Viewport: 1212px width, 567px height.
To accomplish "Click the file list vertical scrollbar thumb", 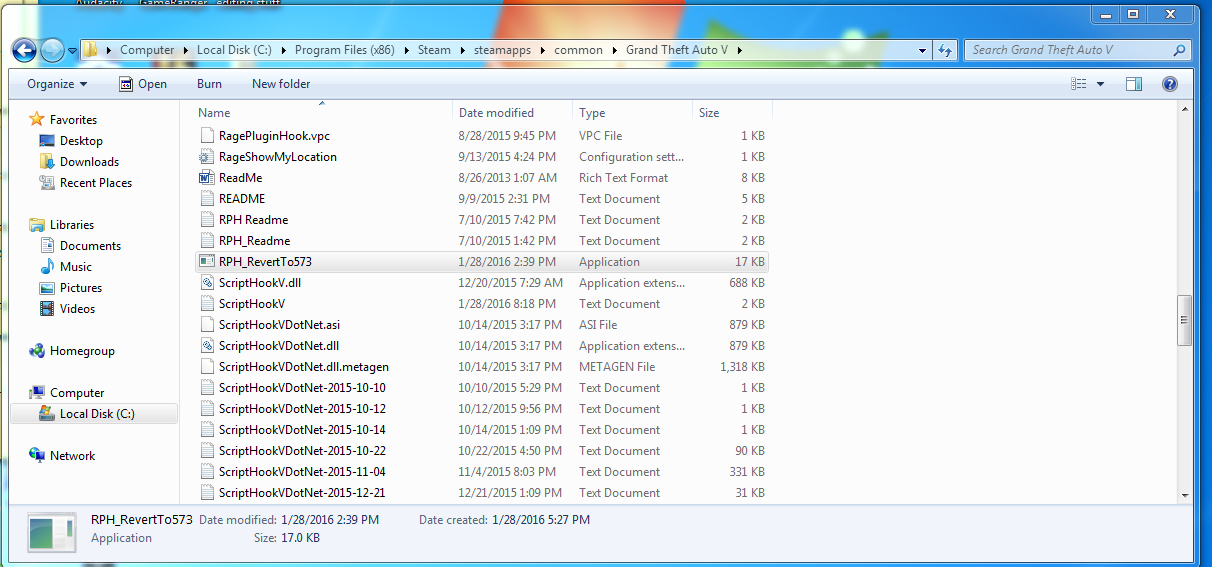I will tap(1185, 320).
